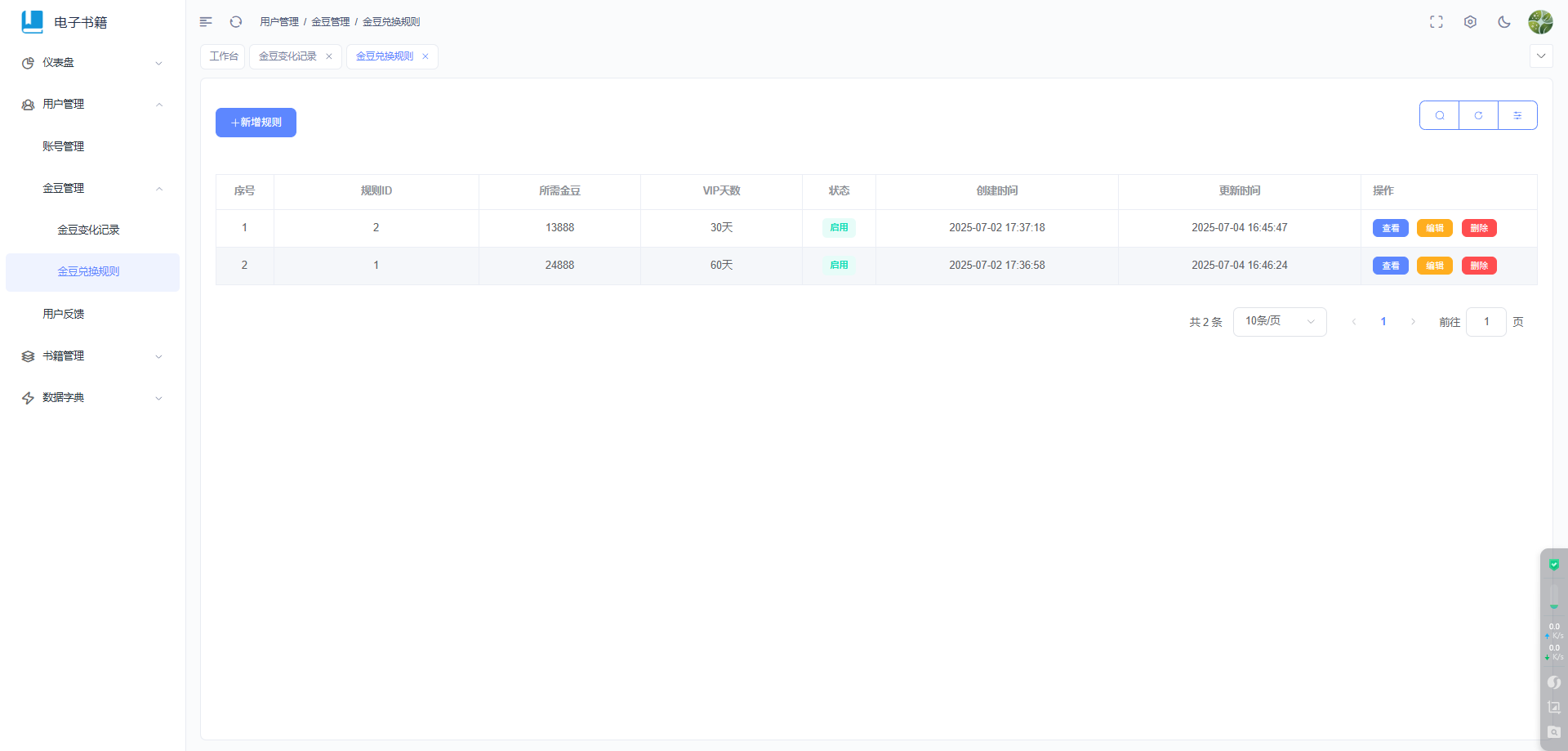The image size is (1568, 751).
Task: Click the search magnifier icon above the table
Action: (1440, 115)
